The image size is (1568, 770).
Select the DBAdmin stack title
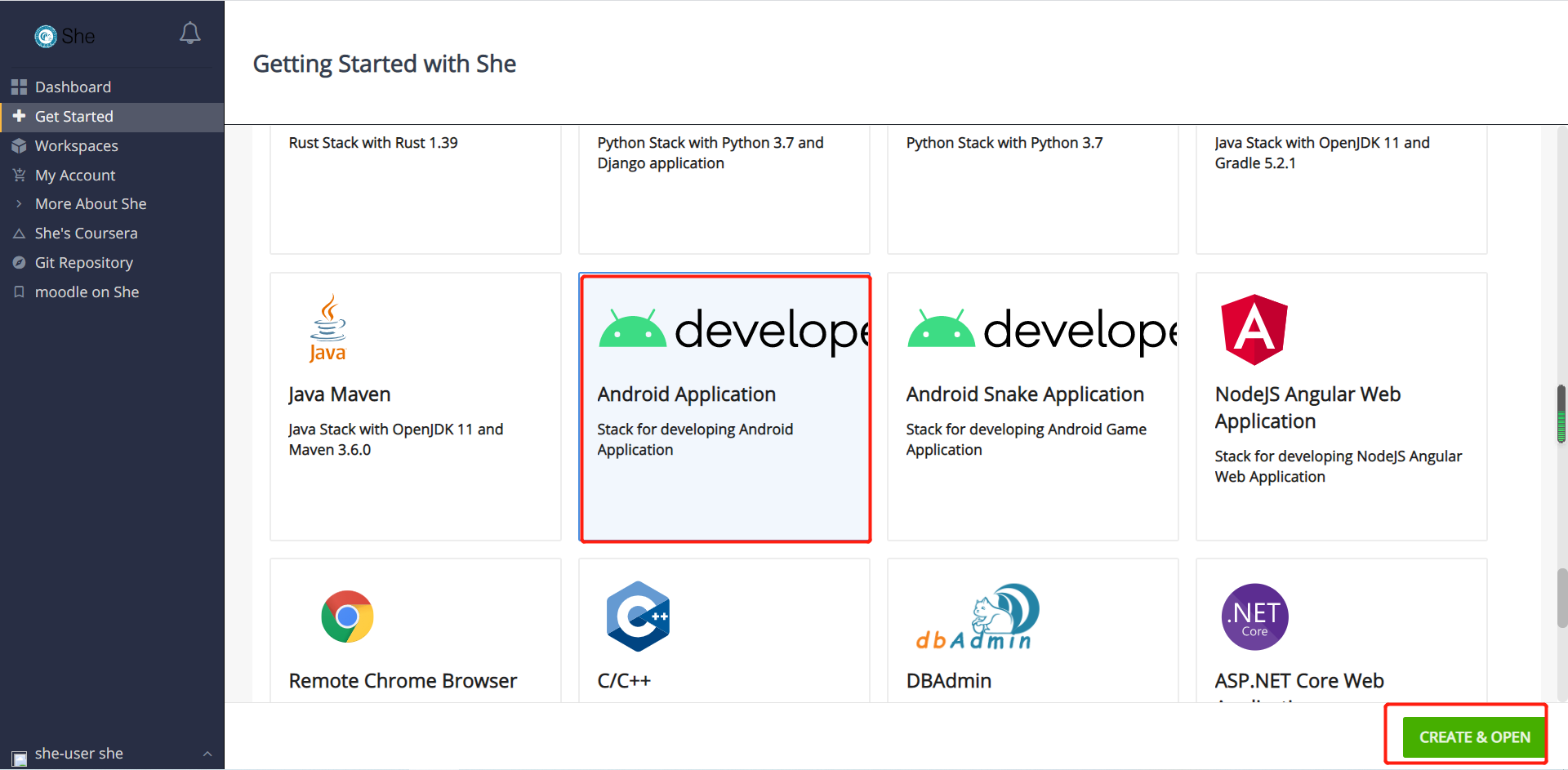point(949,681)
